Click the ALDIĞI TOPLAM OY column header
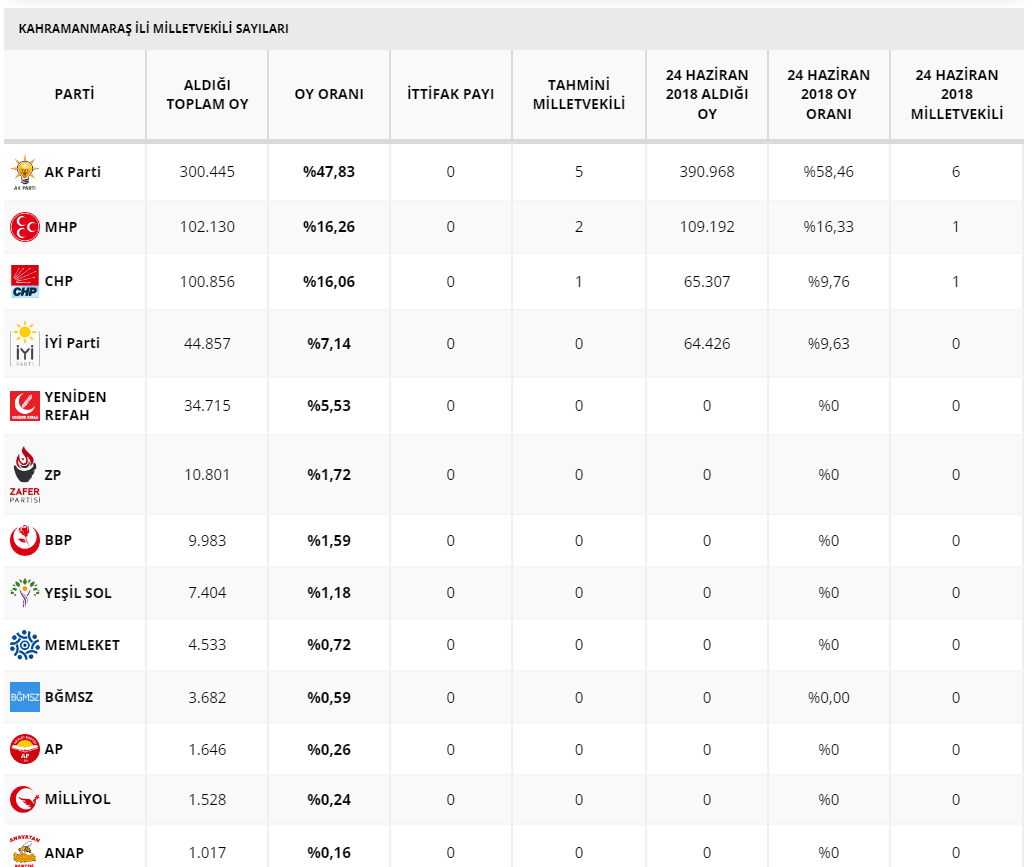1032x867 pixels. click(x=207, y=94)
